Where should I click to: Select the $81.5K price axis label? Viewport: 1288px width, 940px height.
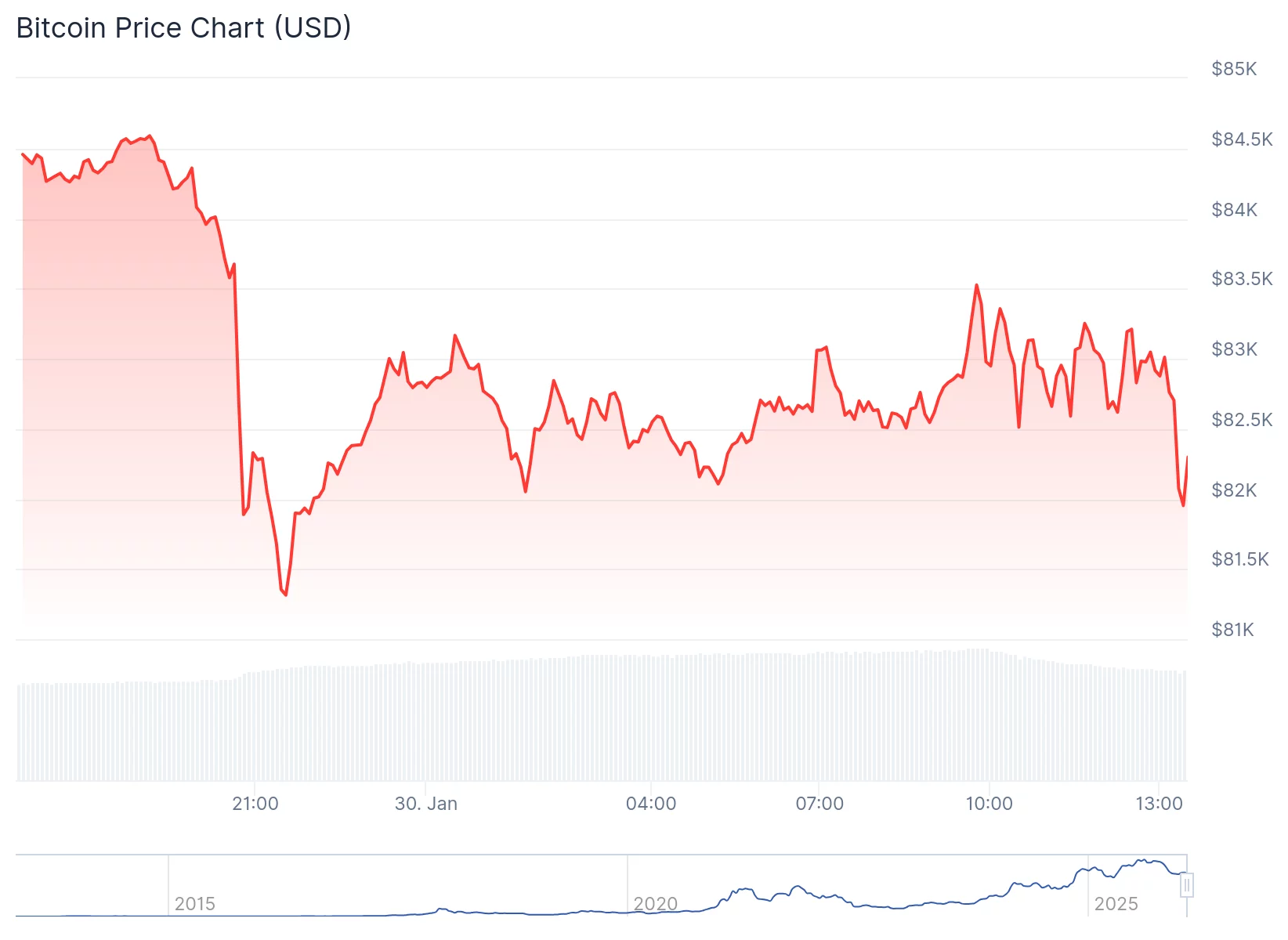[x=1239, y=559]
